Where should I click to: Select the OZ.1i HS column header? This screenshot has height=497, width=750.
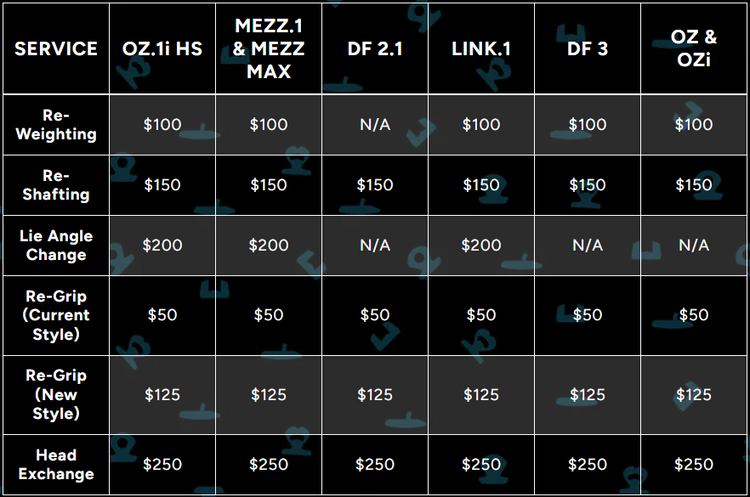(161, 48)
